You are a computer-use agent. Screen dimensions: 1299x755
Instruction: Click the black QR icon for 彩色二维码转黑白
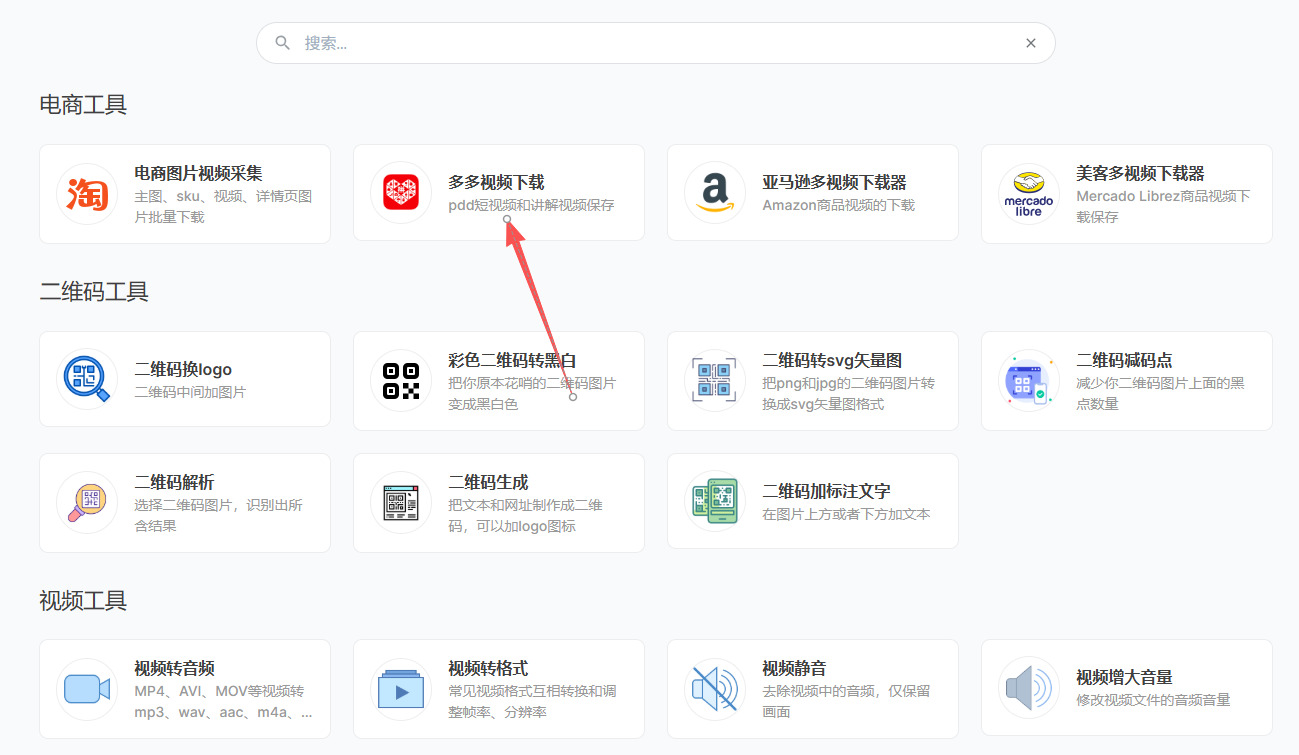(x=401, y=380)
